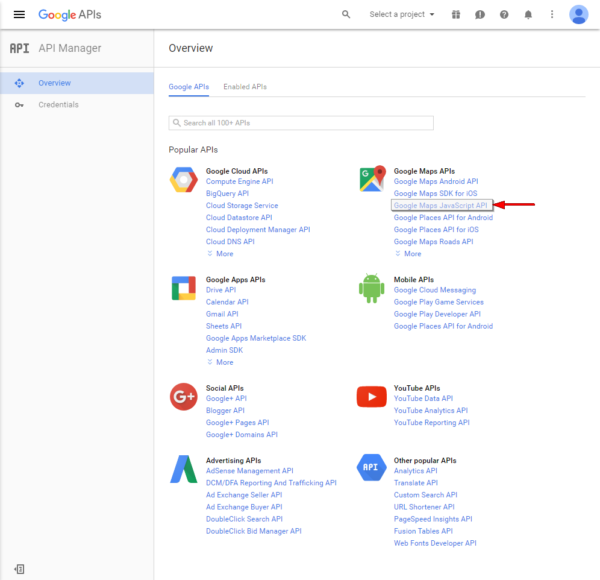Click the Google+ Social APIs icon
Image resolution: width=600 pixels, height=580 pixels.
[x=184, y=397]
